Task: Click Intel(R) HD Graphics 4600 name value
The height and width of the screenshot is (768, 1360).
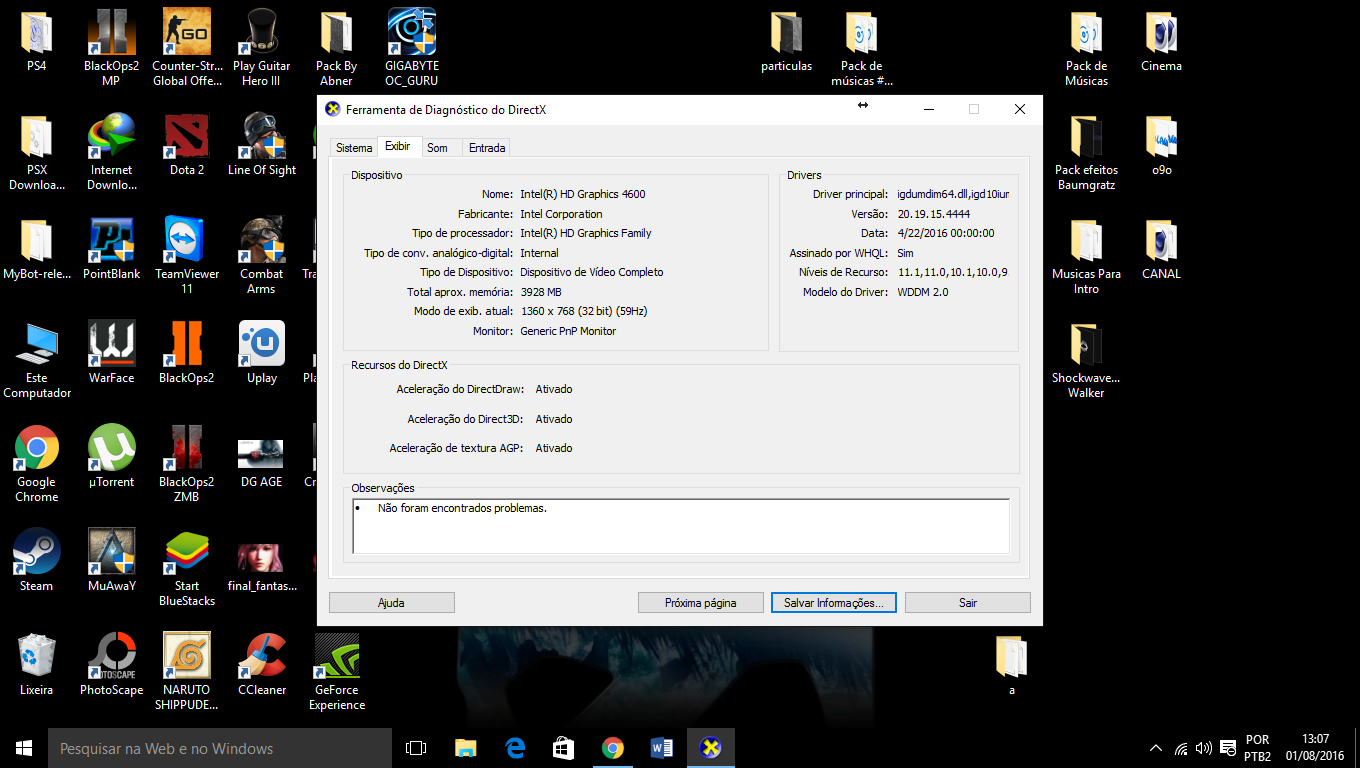Action: [x=583, y=194]
